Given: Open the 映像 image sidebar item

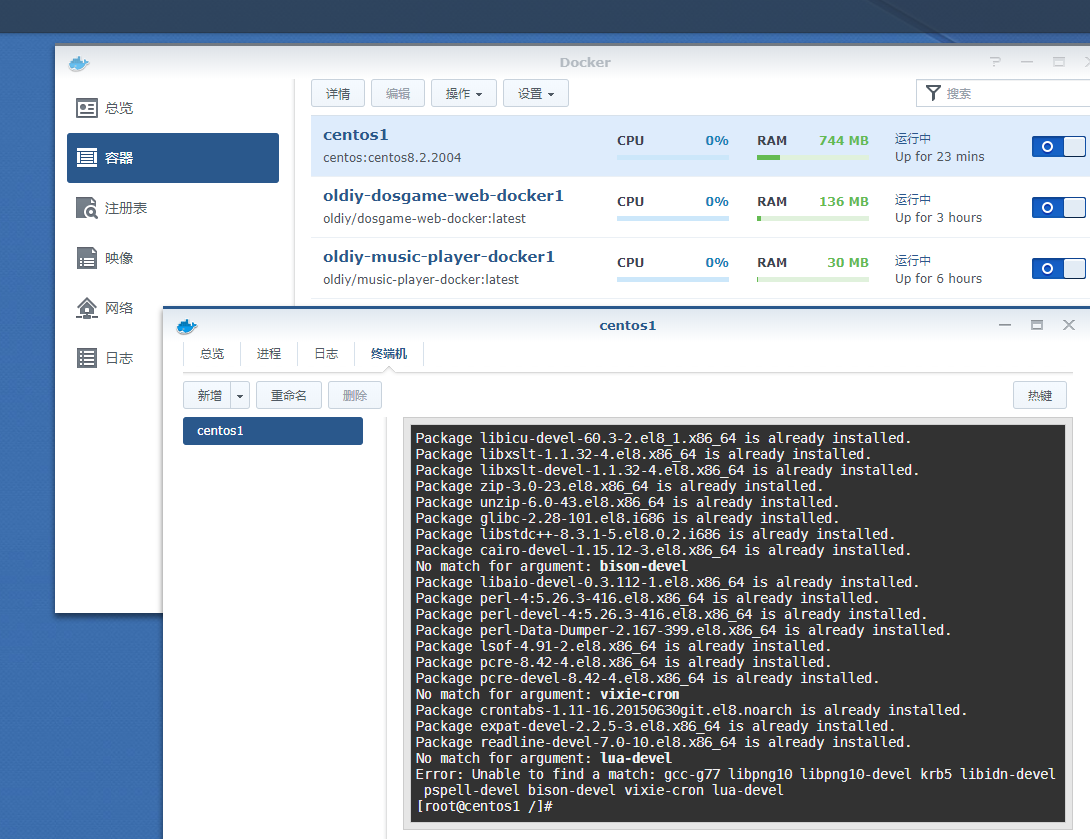Looking at the screenshot, I should coord(173,258).
